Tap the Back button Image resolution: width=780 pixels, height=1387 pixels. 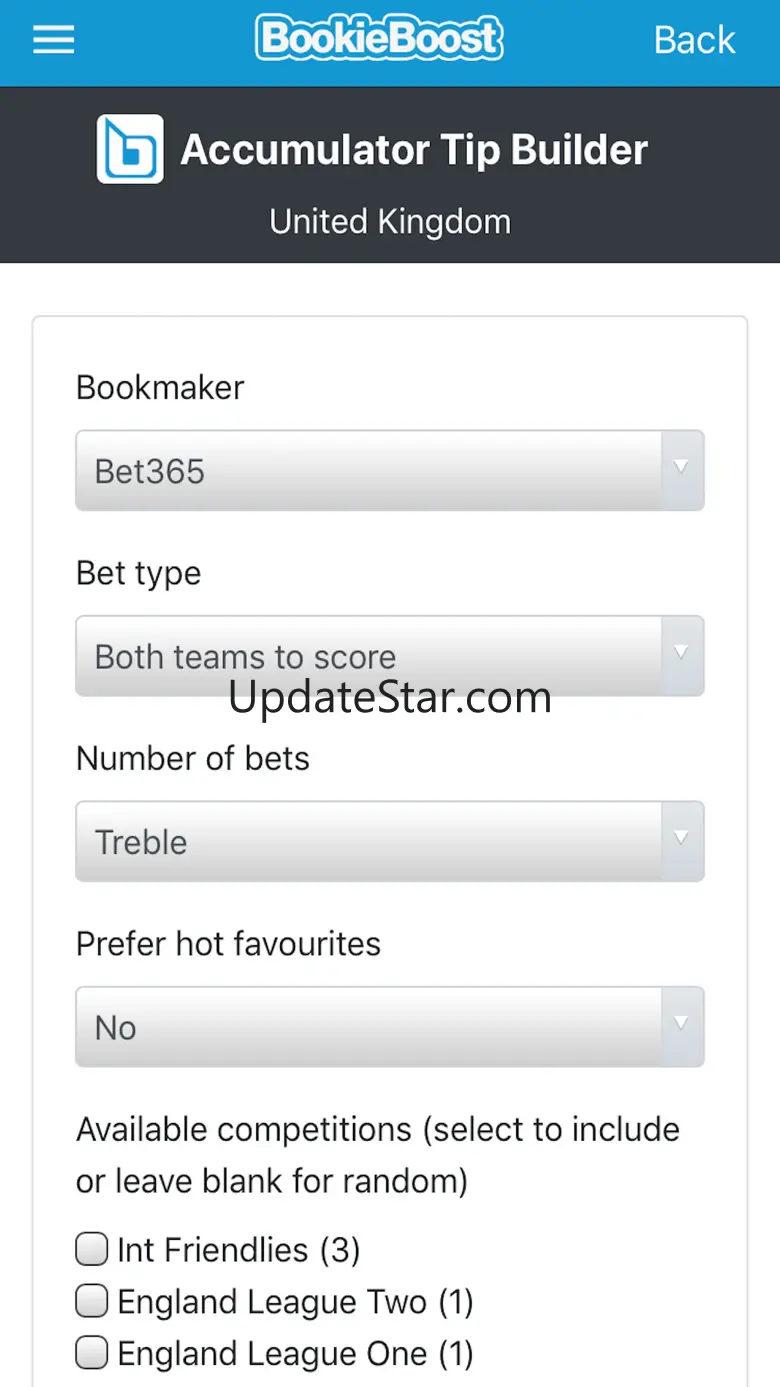(694, 40)
